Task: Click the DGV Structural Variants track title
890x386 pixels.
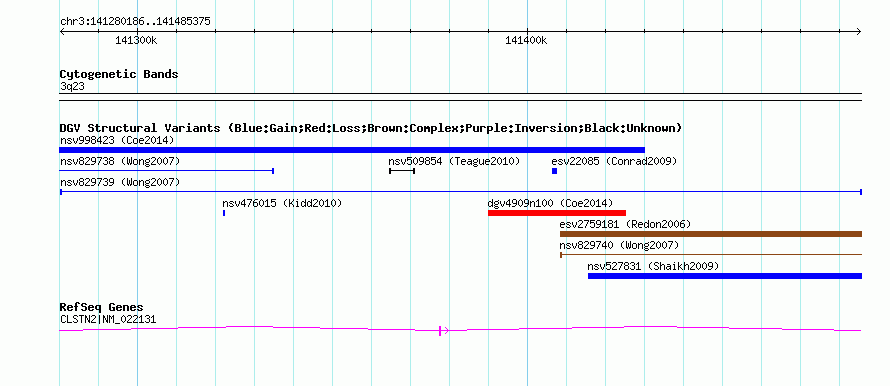Action: (x=371, y=128)
